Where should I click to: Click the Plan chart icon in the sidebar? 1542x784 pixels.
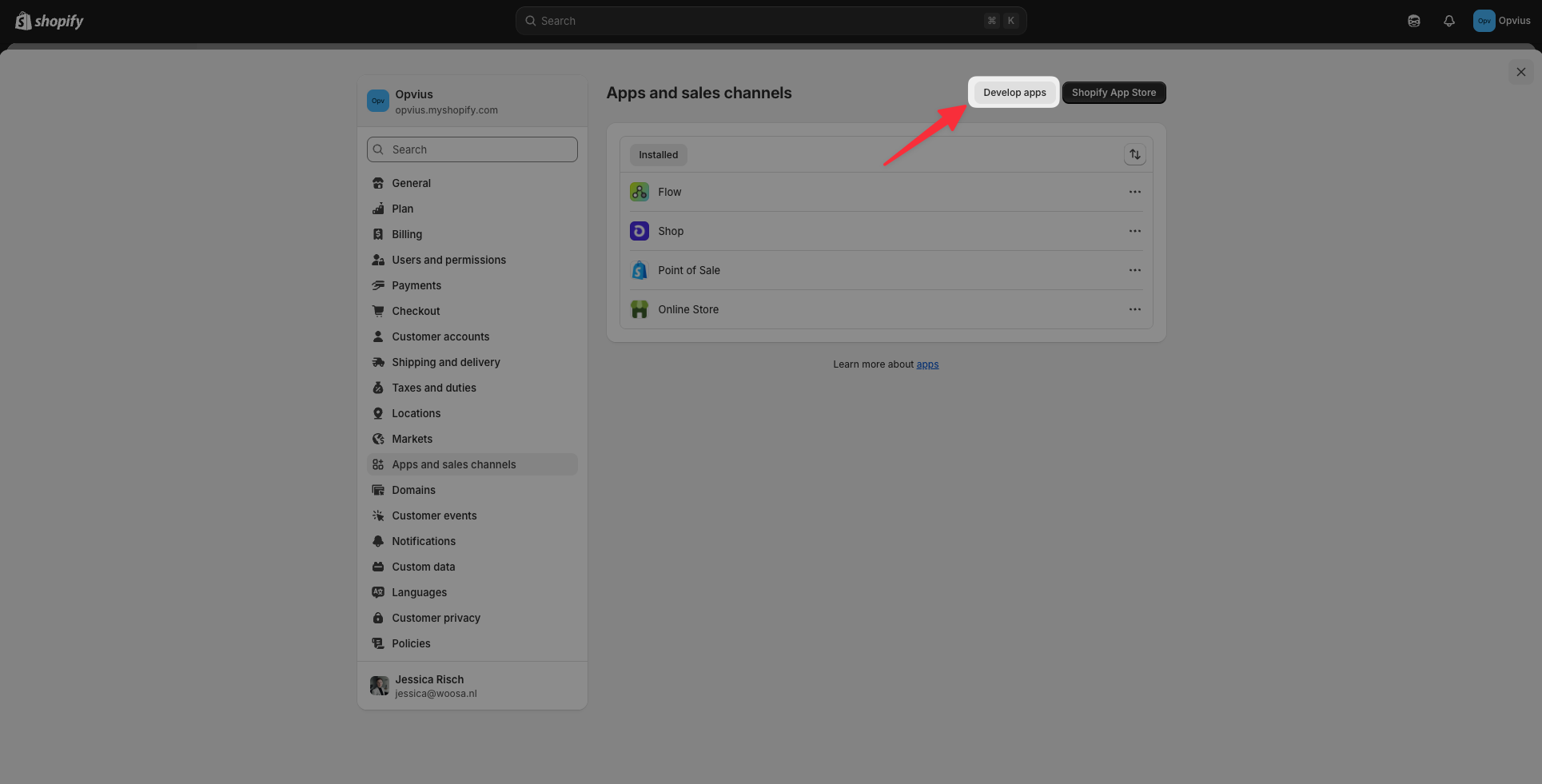(x=378, y=209)
